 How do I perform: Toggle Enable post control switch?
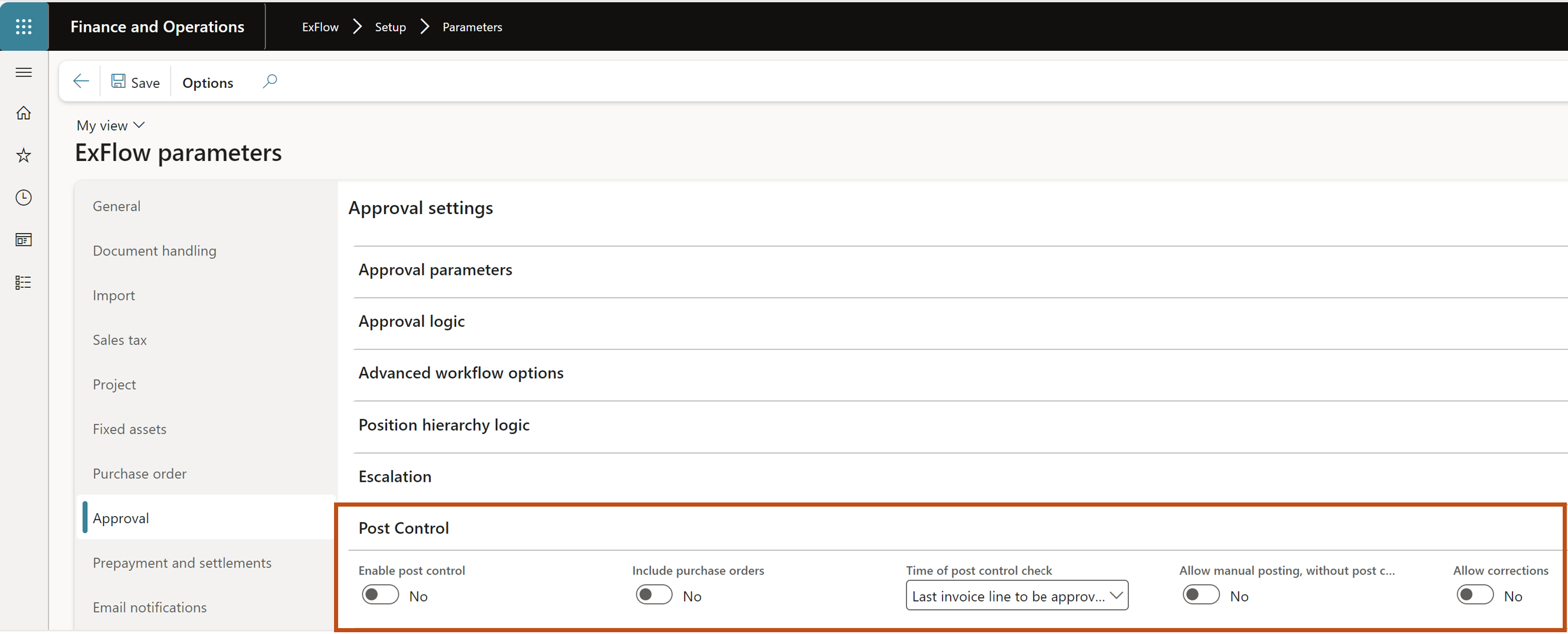pos(381,595)
